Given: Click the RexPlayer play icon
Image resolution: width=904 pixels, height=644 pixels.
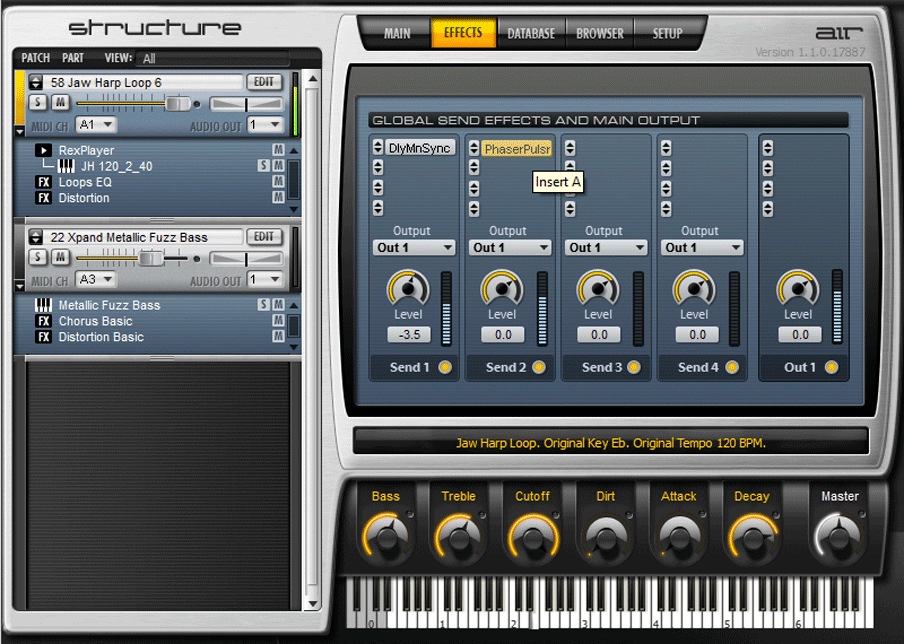Looking at the screenshot, I should pyautogui.click(x=43, y=151).
